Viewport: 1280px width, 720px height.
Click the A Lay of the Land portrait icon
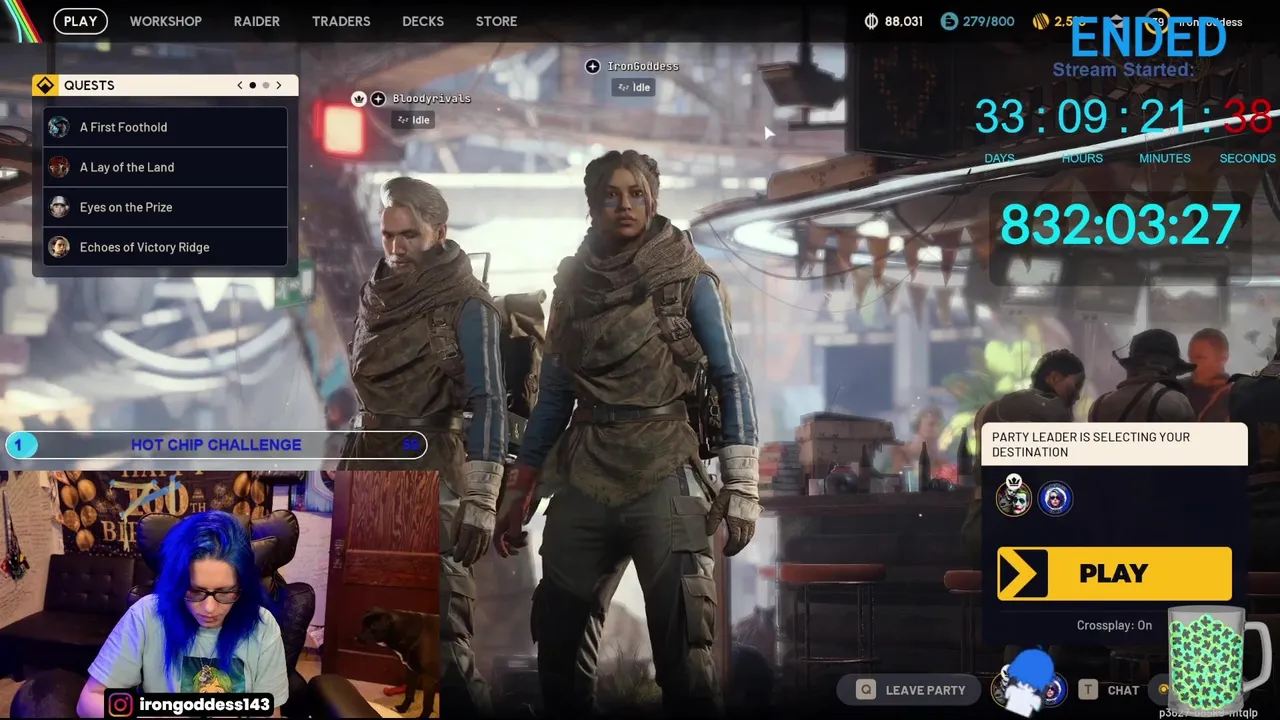point(60,167)
